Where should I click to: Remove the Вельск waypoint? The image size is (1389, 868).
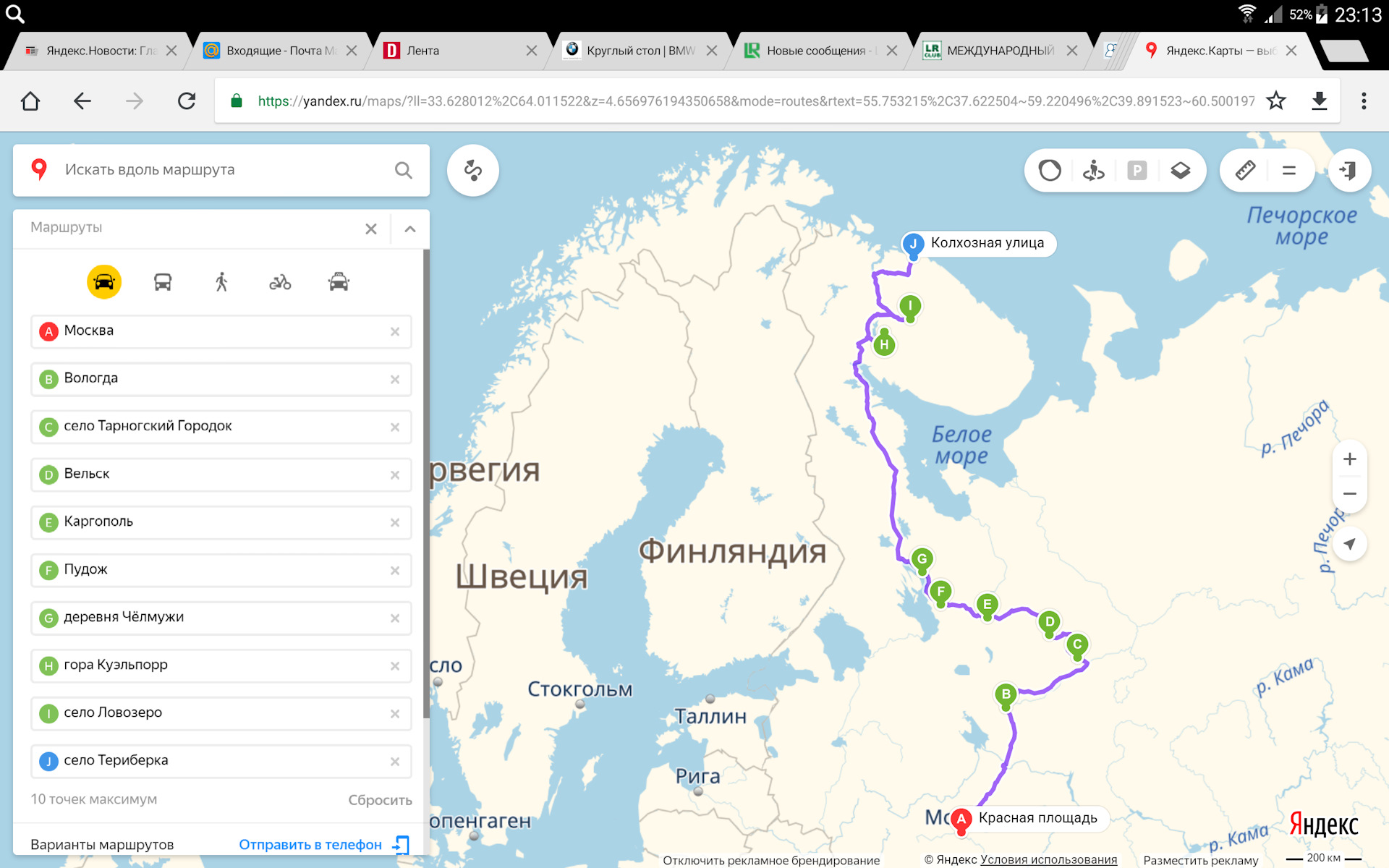tap(395, 475)
